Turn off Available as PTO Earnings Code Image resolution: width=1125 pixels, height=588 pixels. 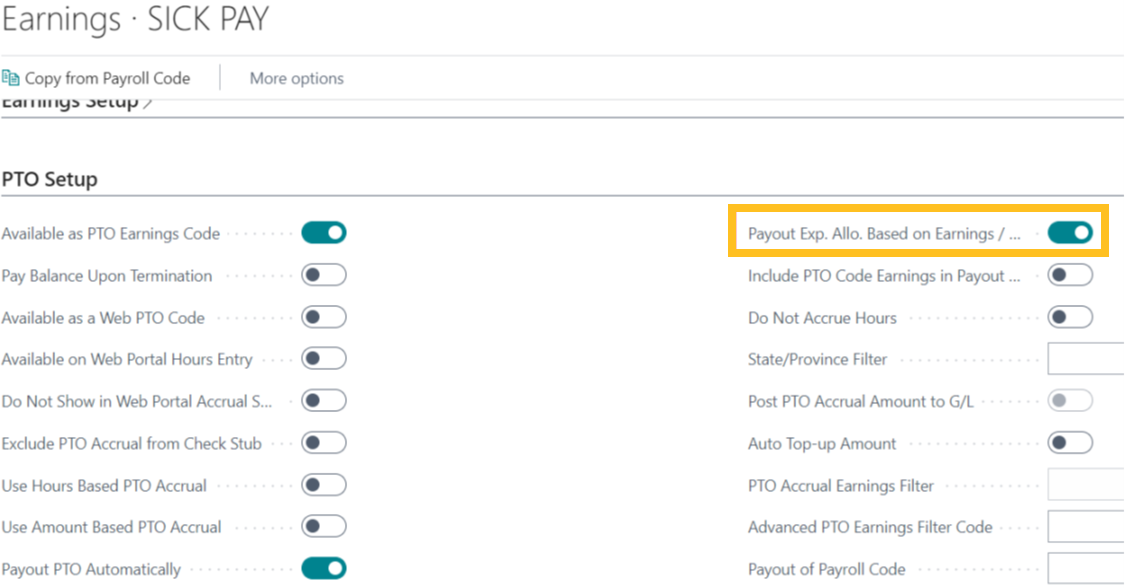(x=323, y=233)
